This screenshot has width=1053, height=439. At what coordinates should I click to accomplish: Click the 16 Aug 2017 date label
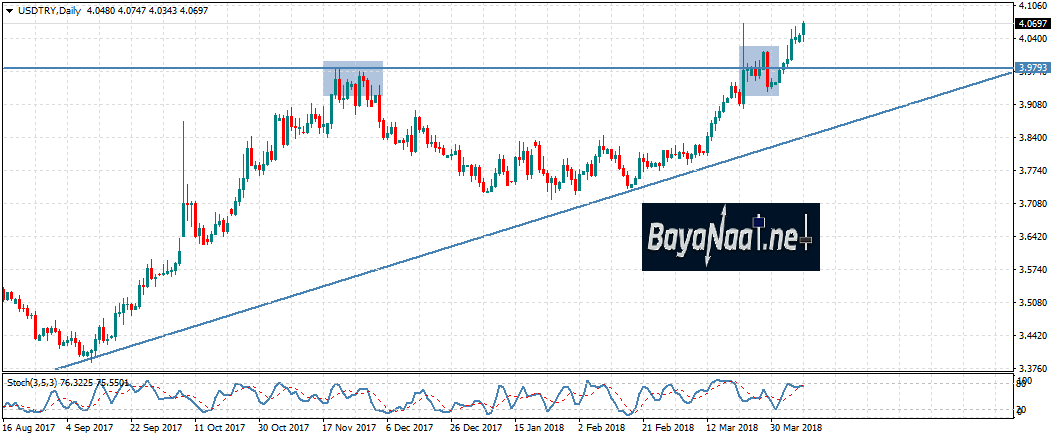click(x=27, y=428)
